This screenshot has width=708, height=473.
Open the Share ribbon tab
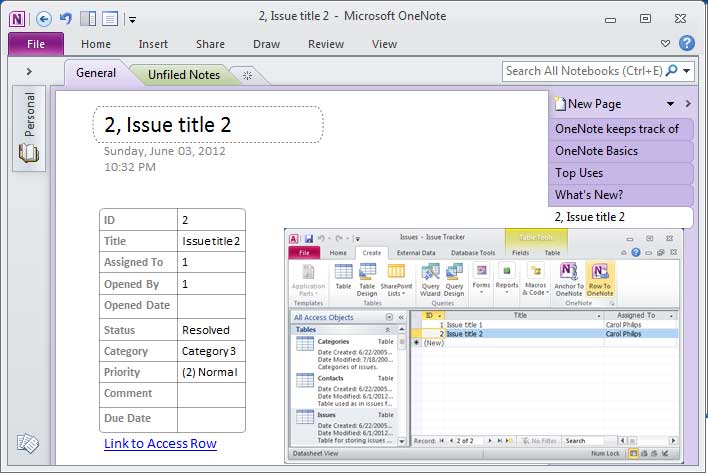210,44
